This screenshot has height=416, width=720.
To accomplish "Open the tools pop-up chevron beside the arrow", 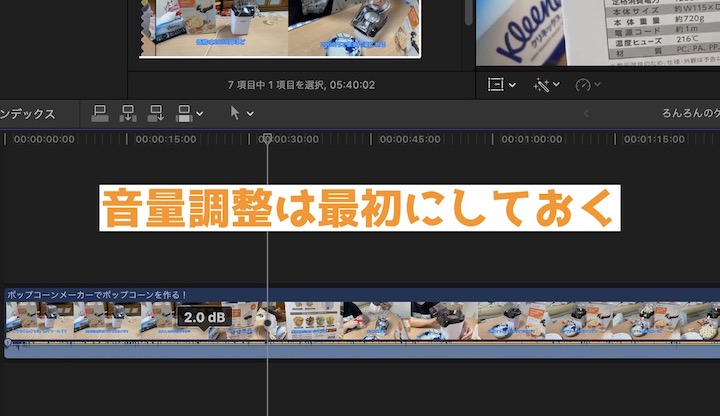I will coord(250,113).
